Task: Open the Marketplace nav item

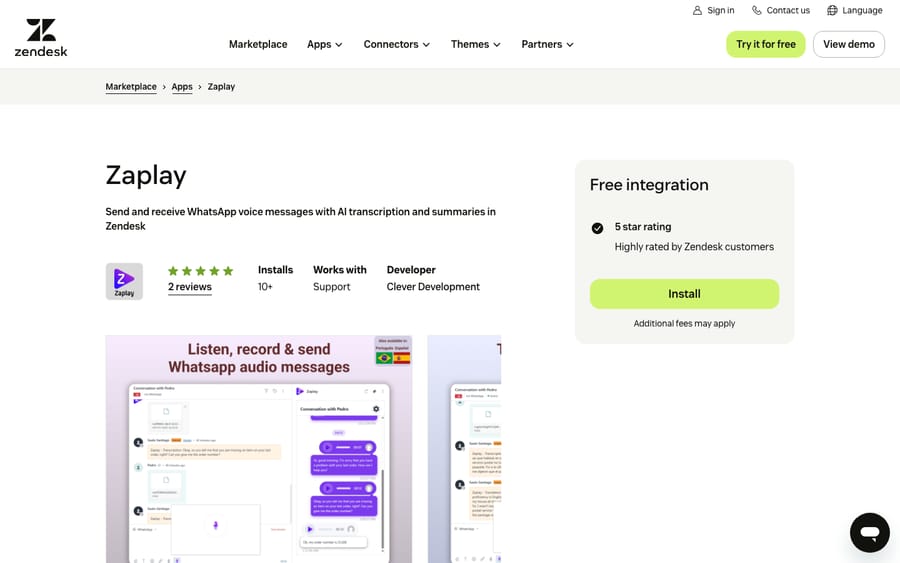Action: tap(258, 44)
